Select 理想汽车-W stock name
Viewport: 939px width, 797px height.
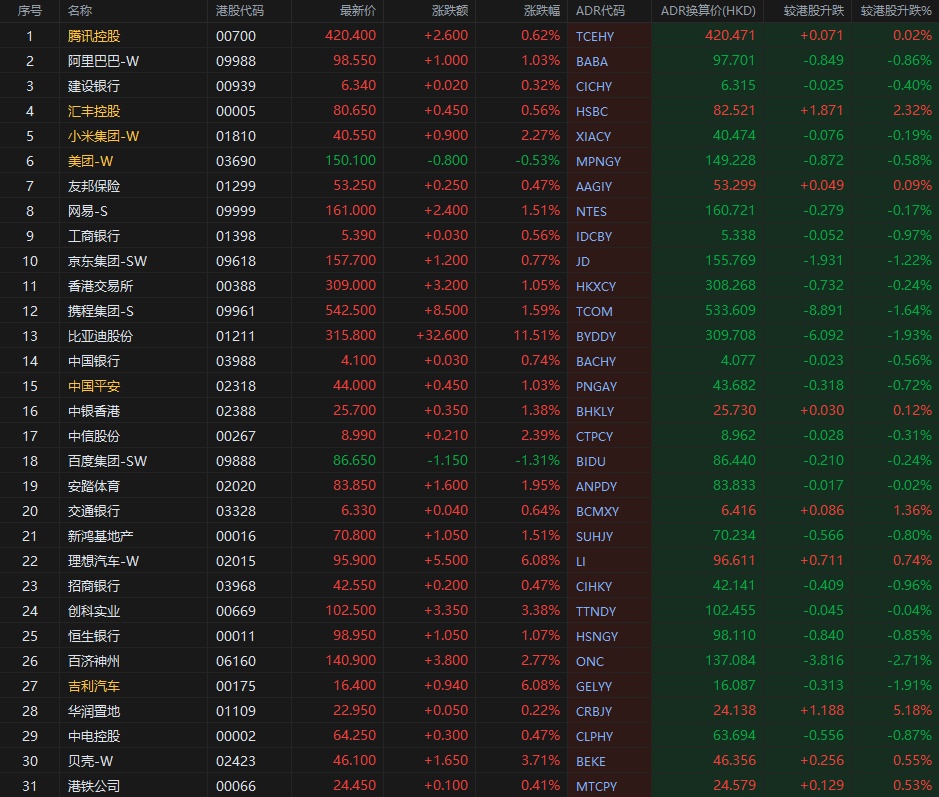point(103,561)
